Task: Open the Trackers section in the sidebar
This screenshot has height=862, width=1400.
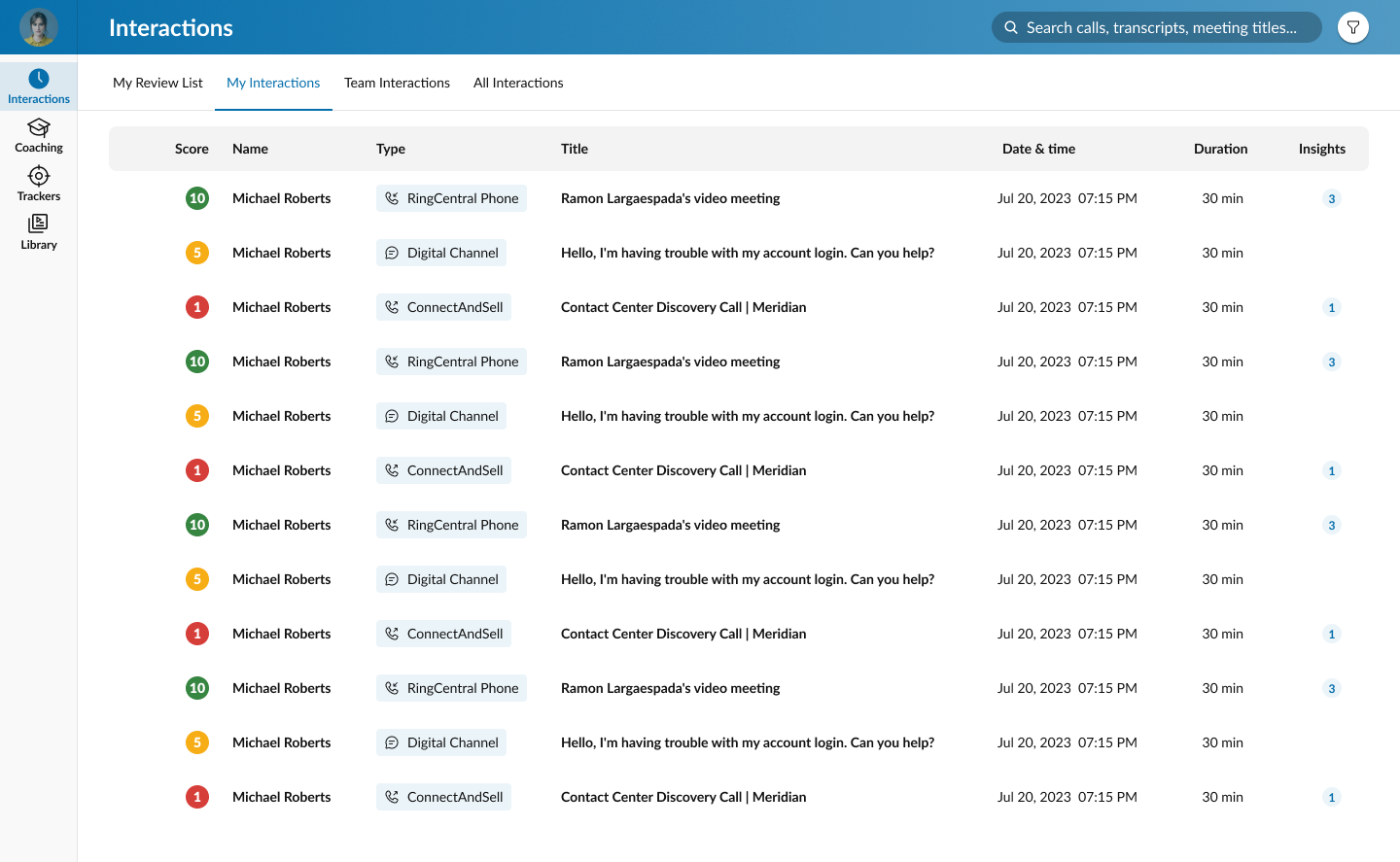Action: (x=39, y=183)
